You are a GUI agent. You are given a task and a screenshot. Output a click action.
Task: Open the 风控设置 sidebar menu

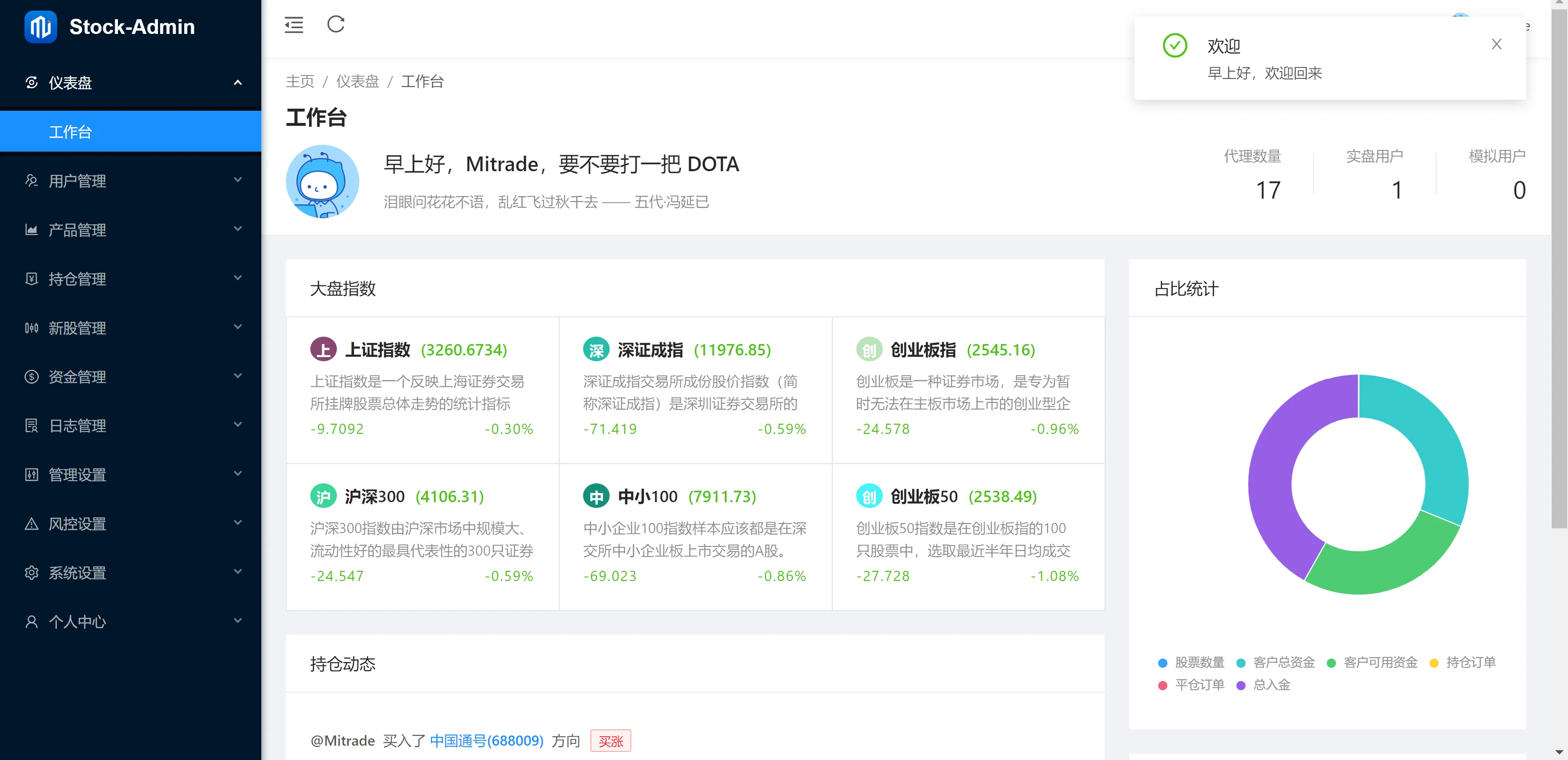tap(130, 524)
